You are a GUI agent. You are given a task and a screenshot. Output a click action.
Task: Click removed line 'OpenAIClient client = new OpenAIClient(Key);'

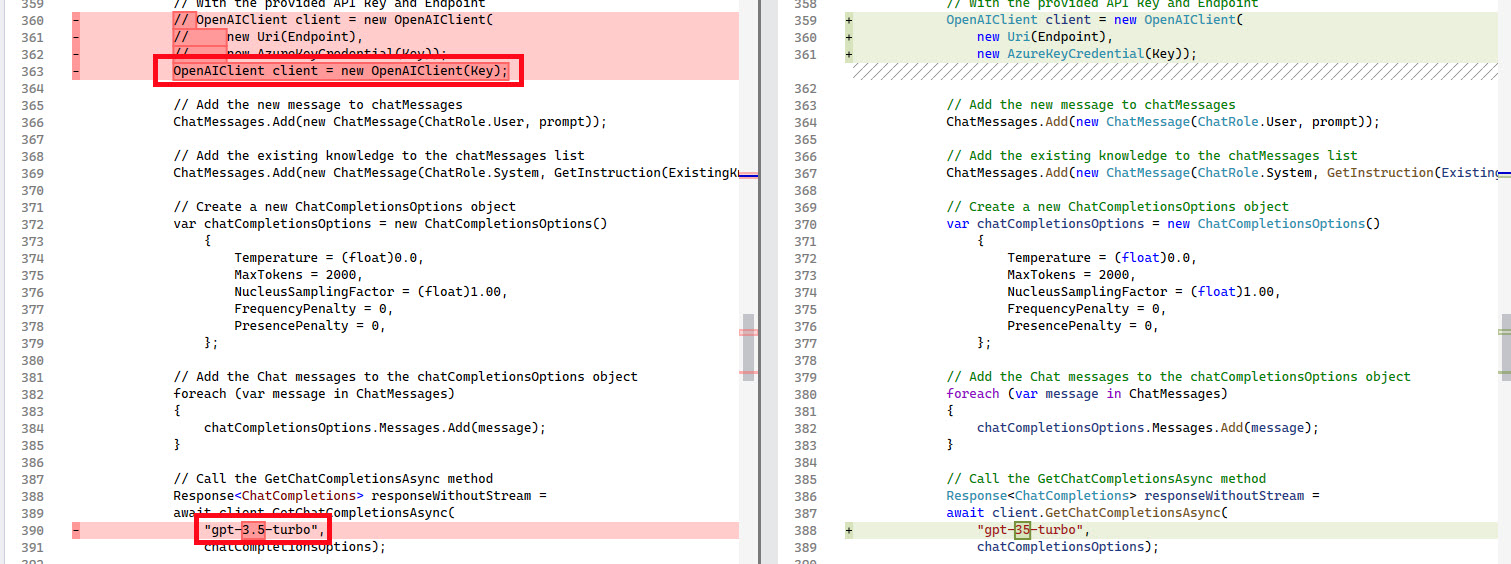pos(341,71)
